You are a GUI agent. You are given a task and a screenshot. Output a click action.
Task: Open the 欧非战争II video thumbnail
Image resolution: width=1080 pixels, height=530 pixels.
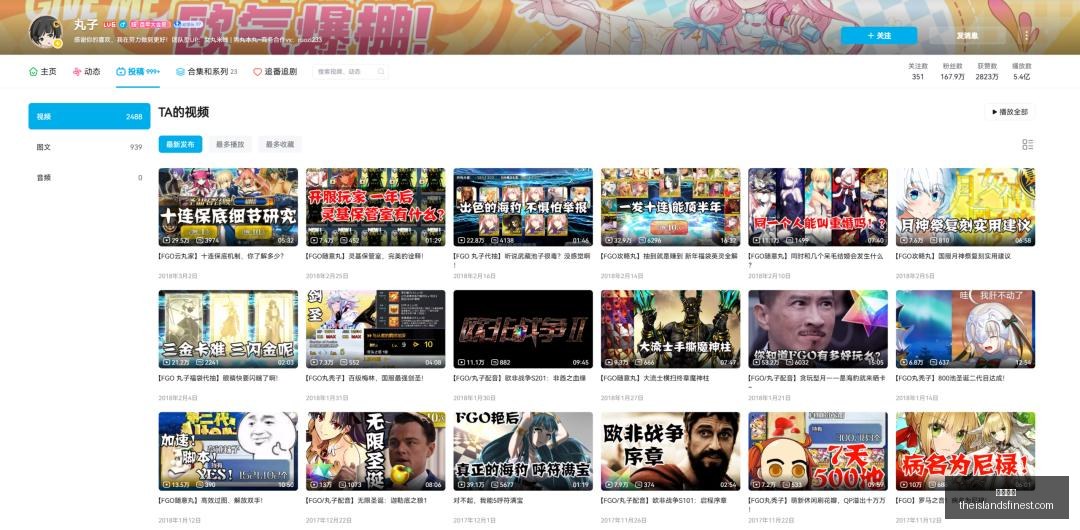(523, 329)
